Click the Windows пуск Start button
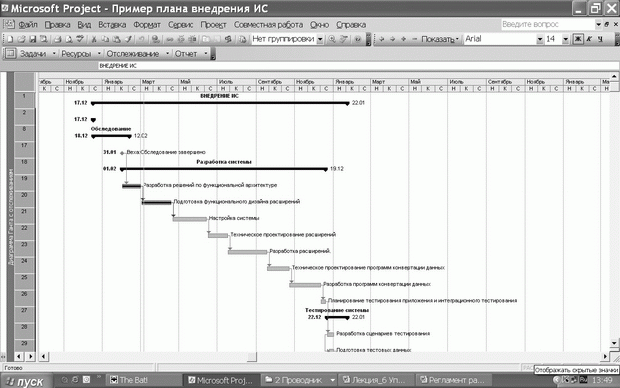620x388 pixels. [x=26, y=381]
